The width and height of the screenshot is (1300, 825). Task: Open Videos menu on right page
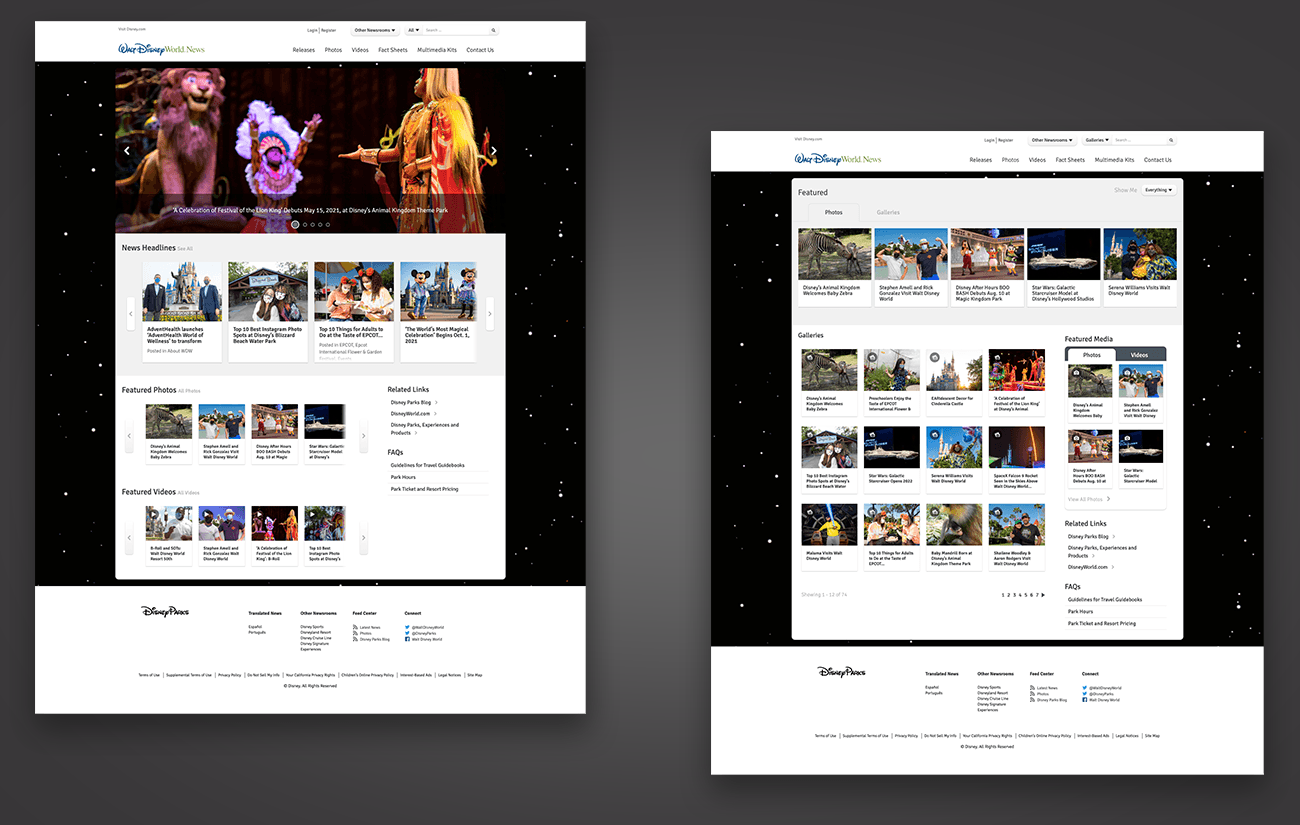[x=1037, y=160]
